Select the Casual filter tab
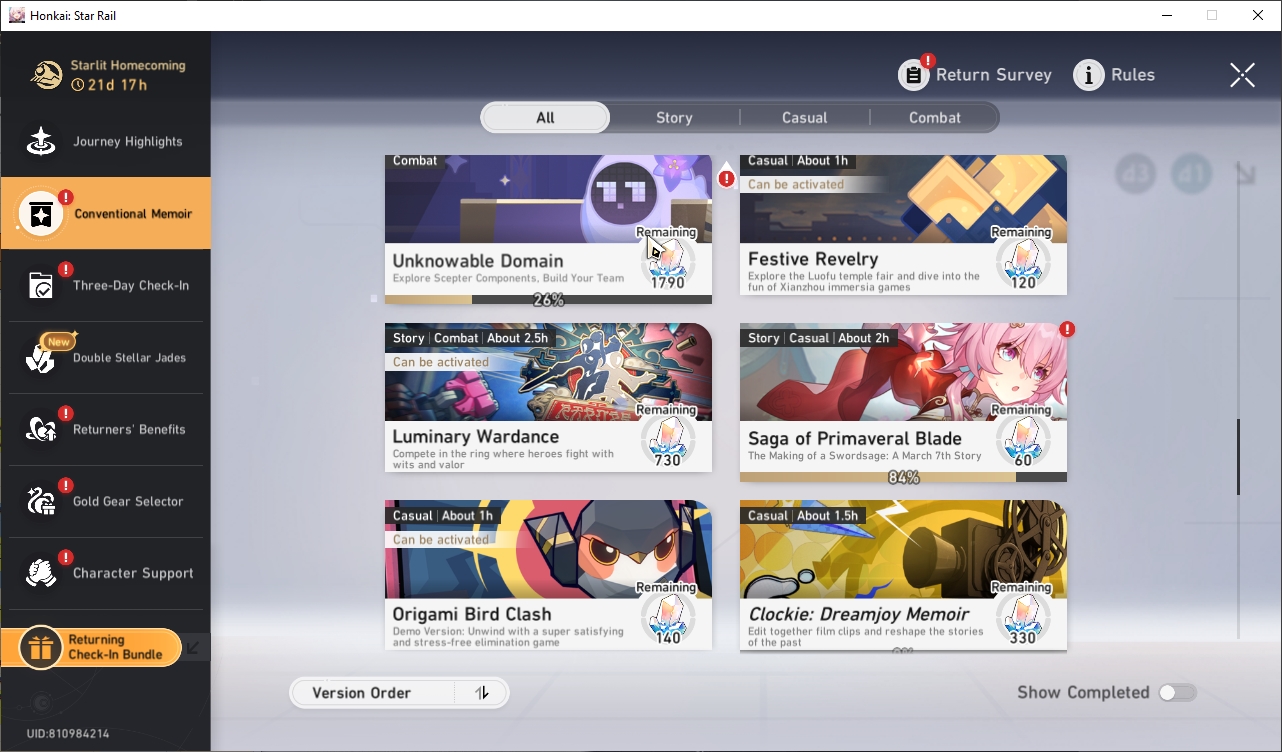 click(x=804, y=118)
